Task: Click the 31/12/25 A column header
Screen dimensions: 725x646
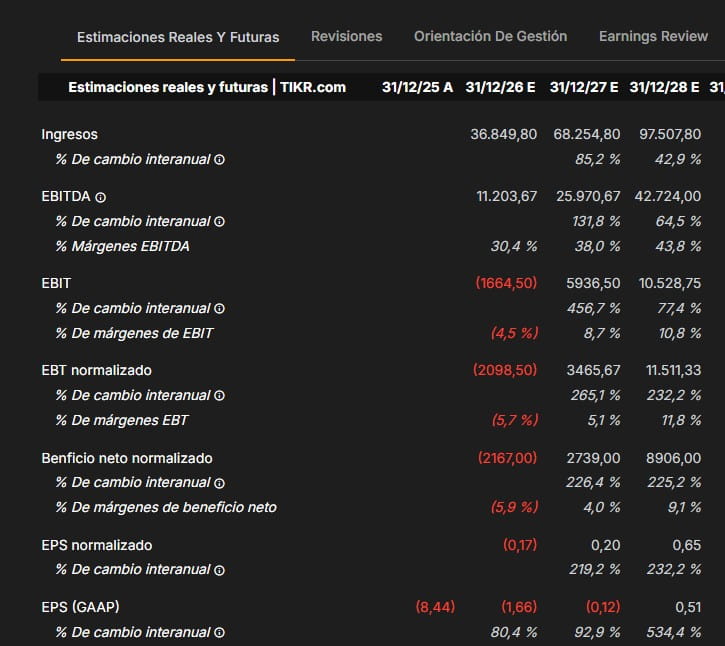Action: pyautogui.click(x=418, y=87)
